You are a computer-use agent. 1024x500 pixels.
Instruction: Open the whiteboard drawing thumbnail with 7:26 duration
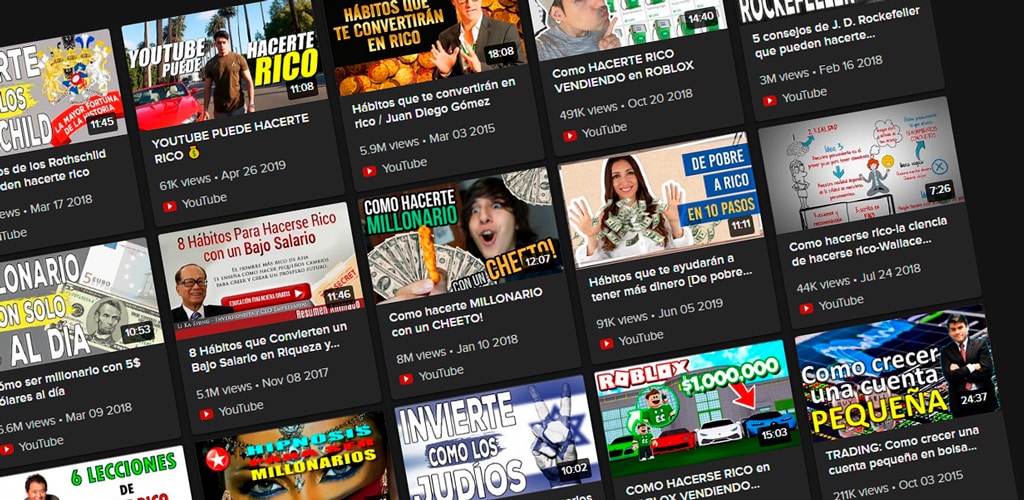click(861, 164)
